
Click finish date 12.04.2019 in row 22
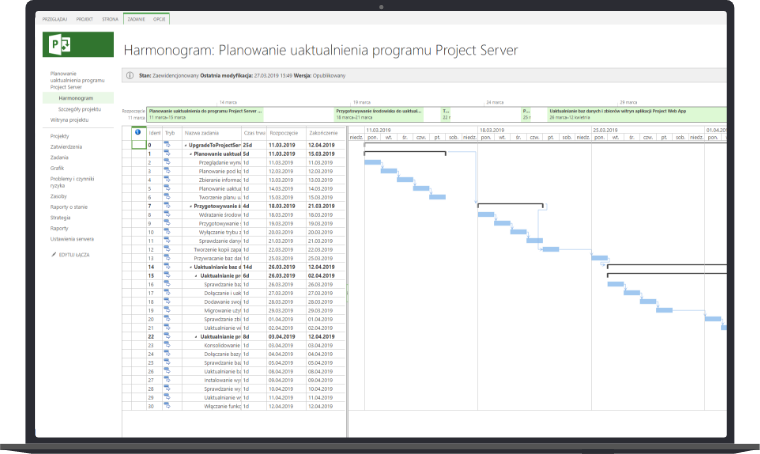321,337
